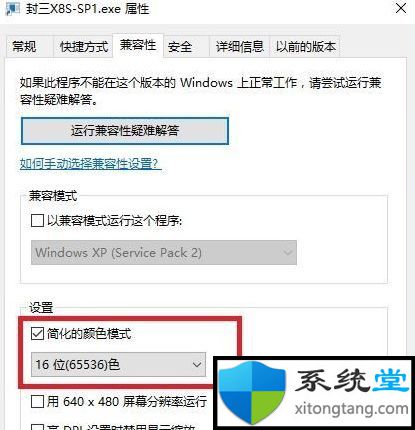Click the xitongtang.com watermark text

351,409
